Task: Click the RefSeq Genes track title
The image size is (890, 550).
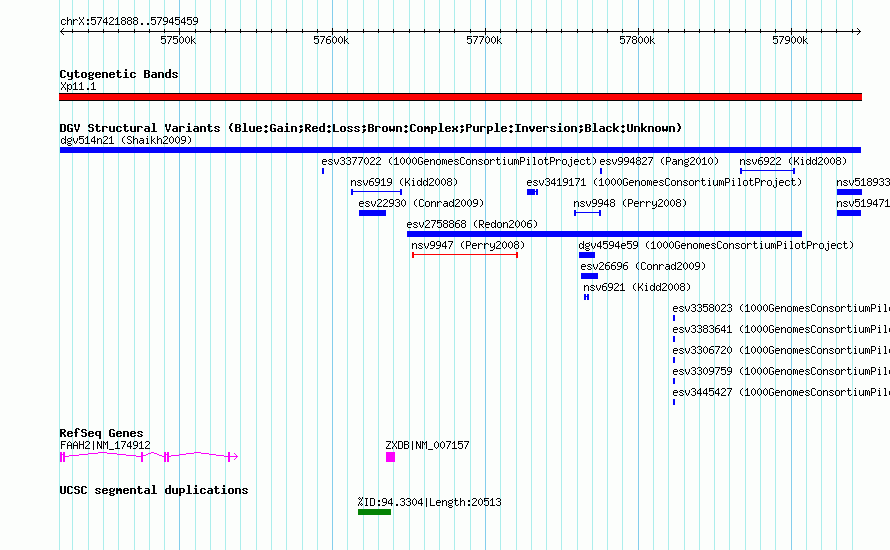Action: [102, 433]
